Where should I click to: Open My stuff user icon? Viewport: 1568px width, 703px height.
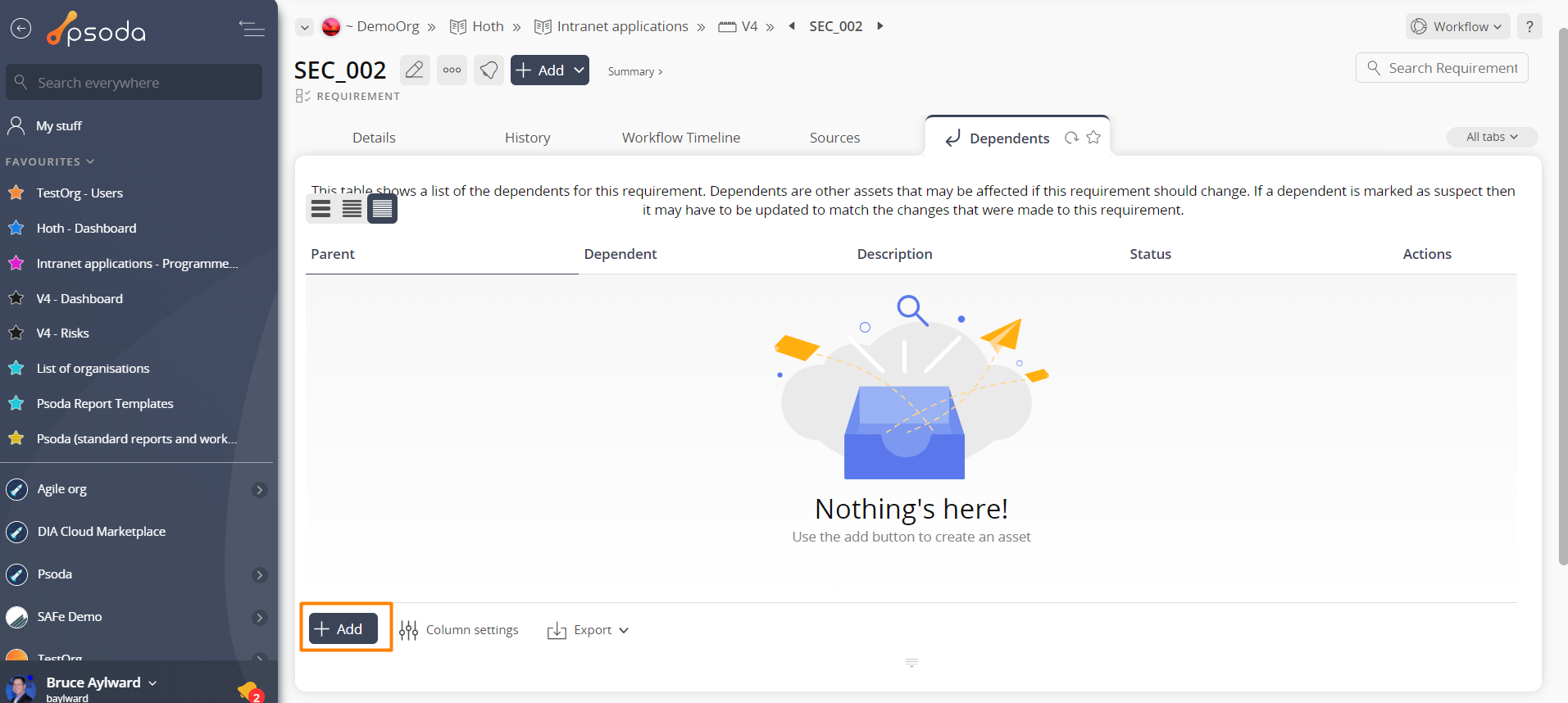tap(16, 125)
